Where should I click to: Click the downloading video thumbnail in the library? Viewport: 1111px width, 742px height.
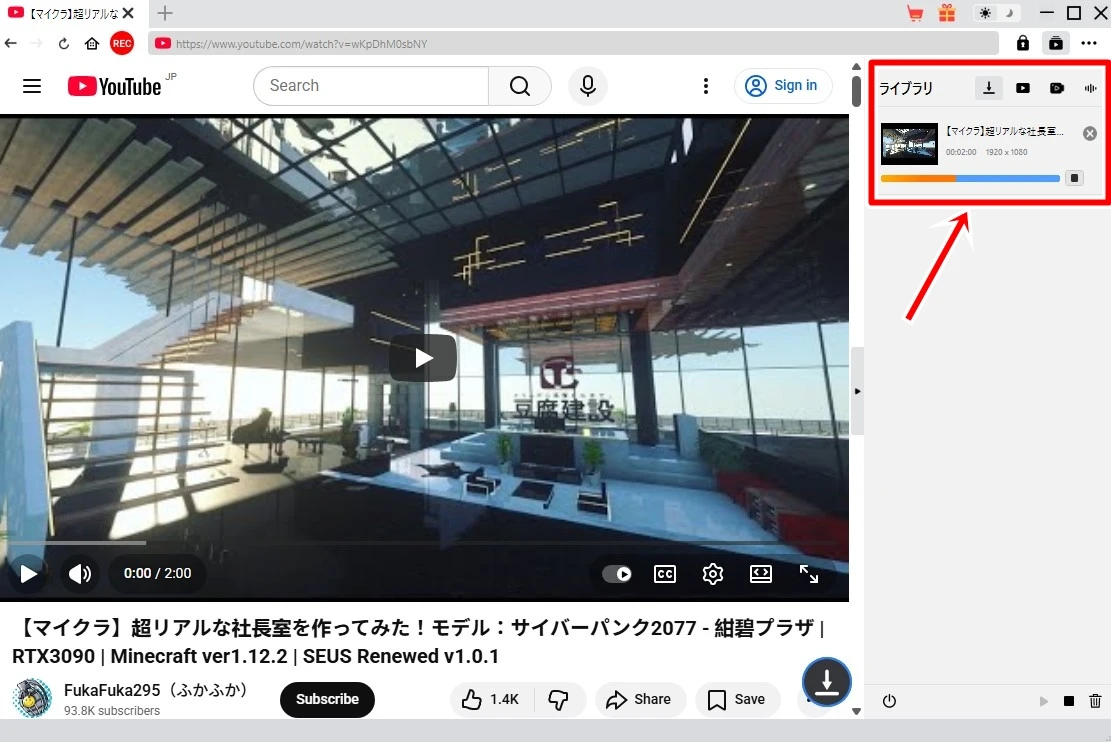(908, 143)
